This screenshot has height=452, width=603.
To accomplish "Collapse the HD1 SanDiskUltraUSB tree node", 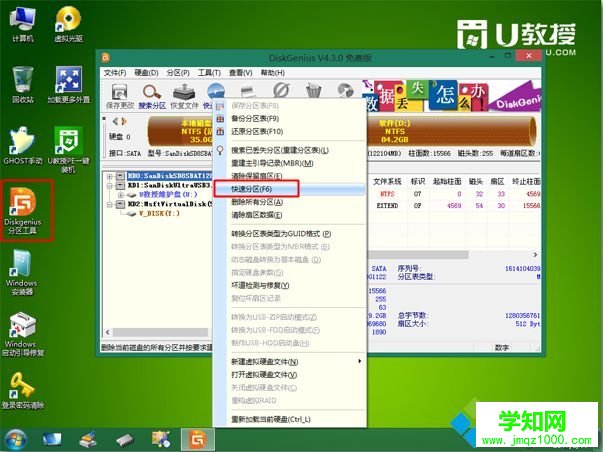I will pos(109,186).
